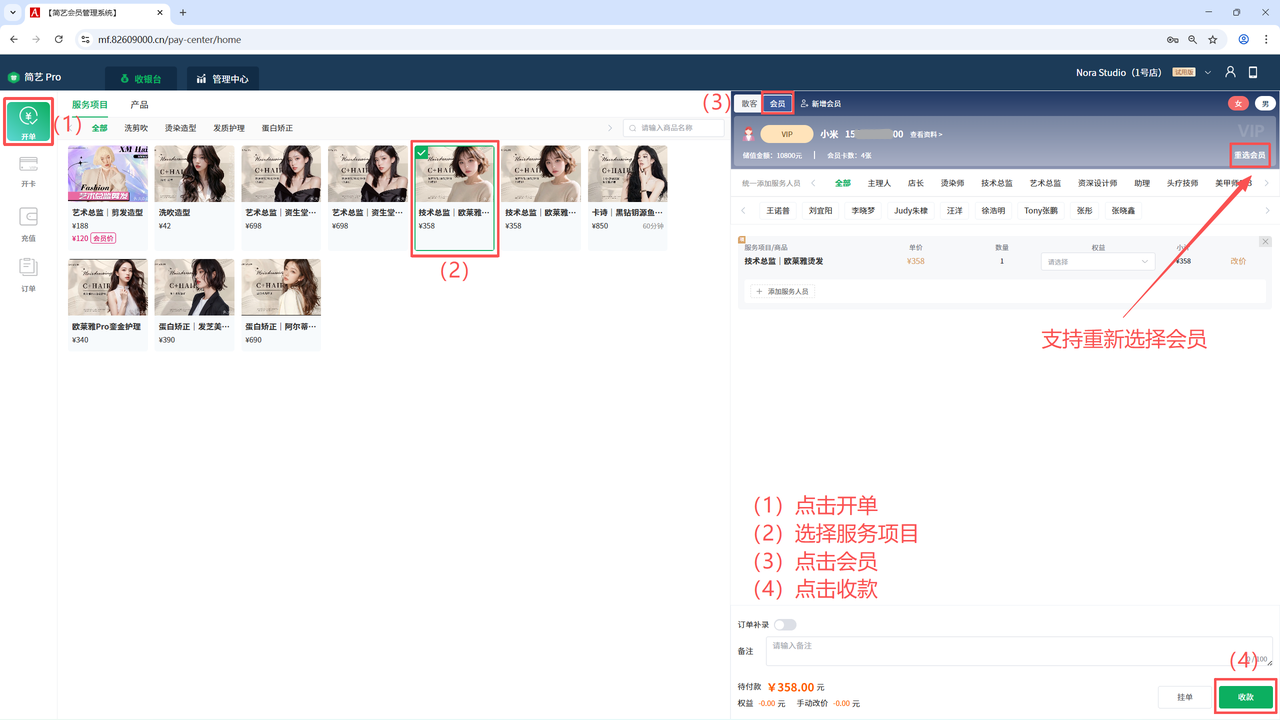The width and height of the screenshot is (1280, 720).
Task: Click the 开单 (open order) sidebar icon
Action: [28, 121]
